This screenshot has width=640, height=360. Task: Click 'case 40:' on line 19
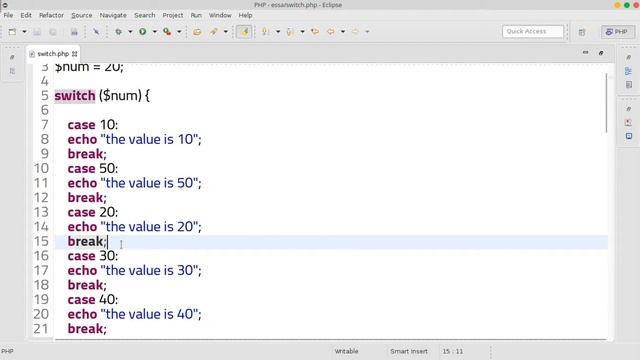coord(93,300)
